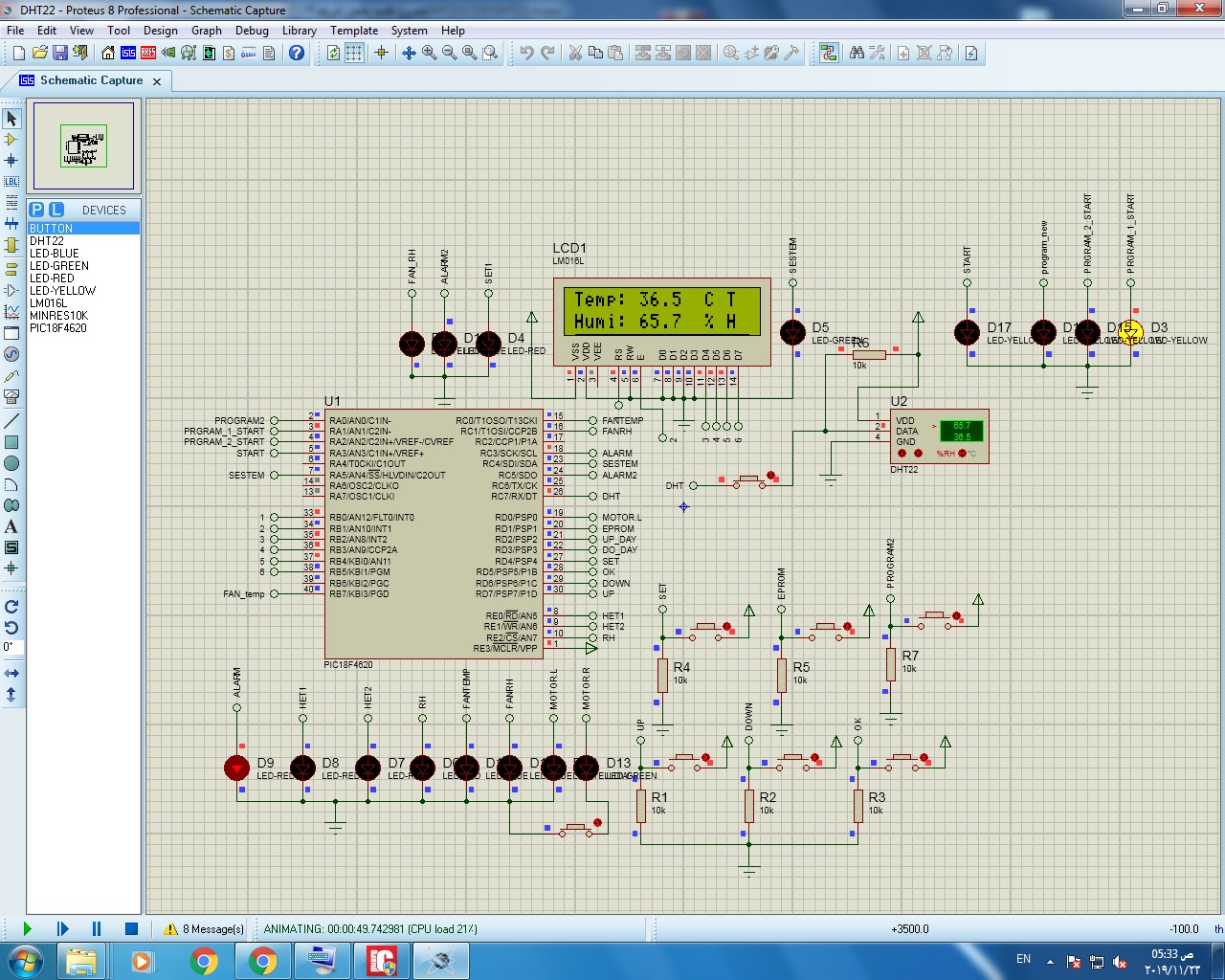
Task: Click the P pick devices button
Action: click(x=36, y=210)
